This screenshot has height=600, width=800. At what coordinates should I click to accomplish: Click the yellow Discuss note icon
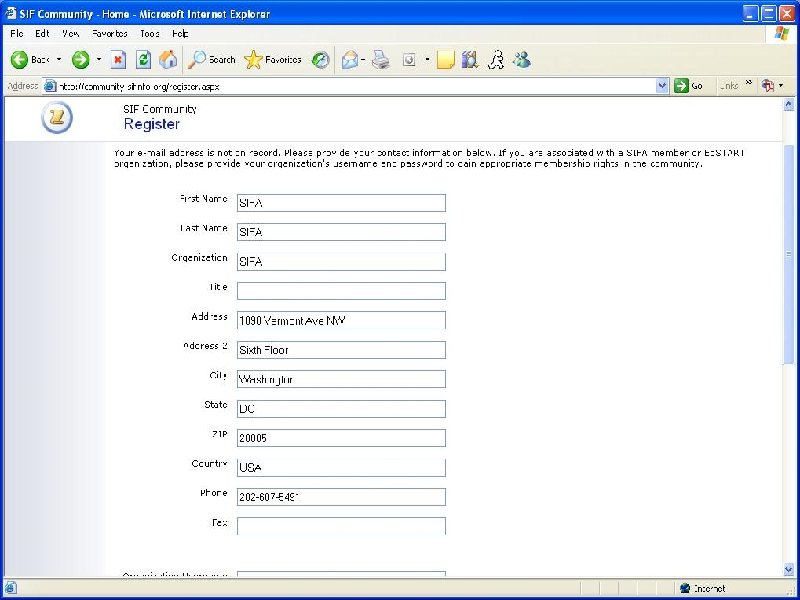(x=445, y=60)
